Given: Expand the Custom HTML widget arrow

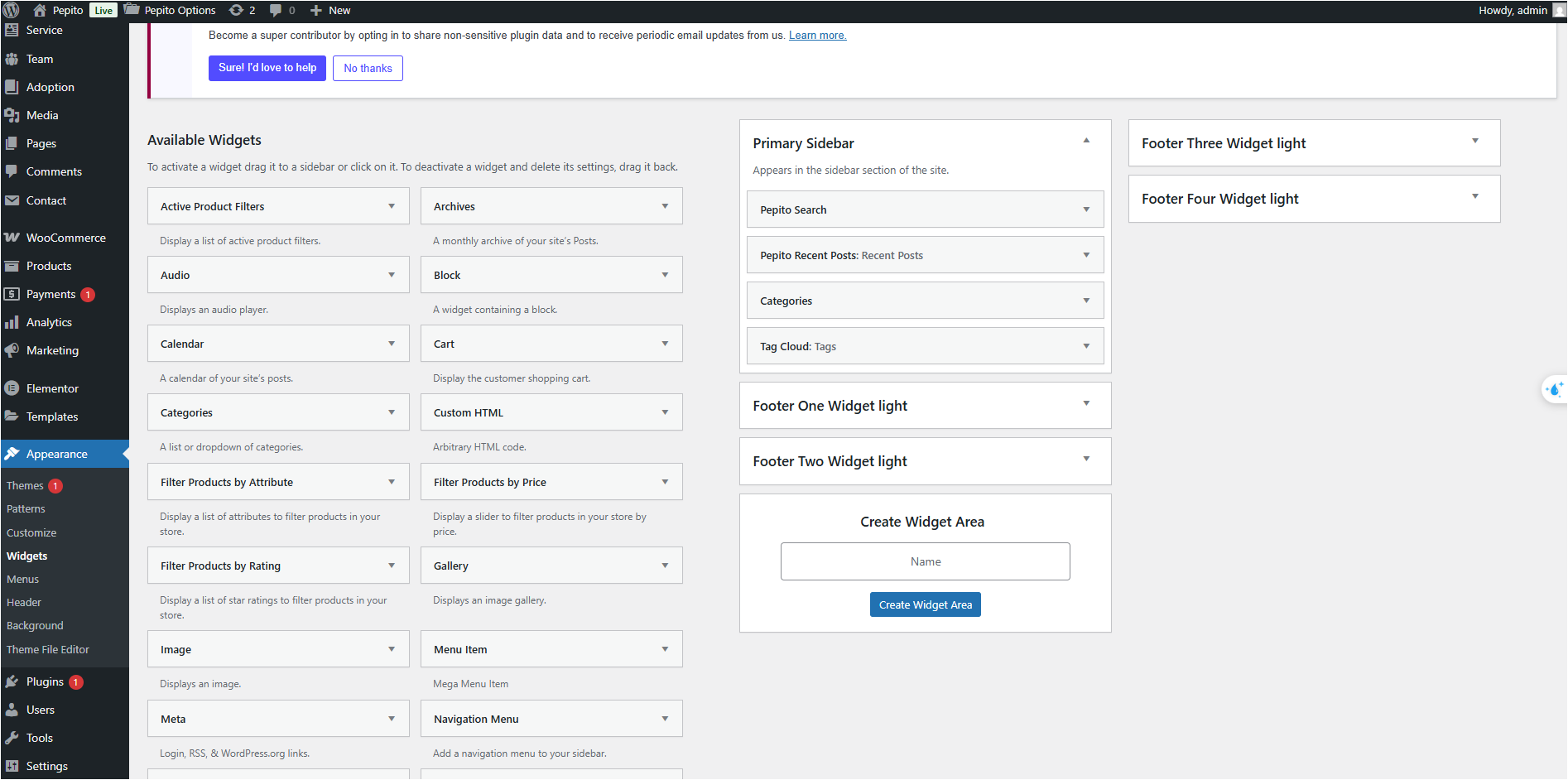Looking at the screenshot, I should point(665,412).
